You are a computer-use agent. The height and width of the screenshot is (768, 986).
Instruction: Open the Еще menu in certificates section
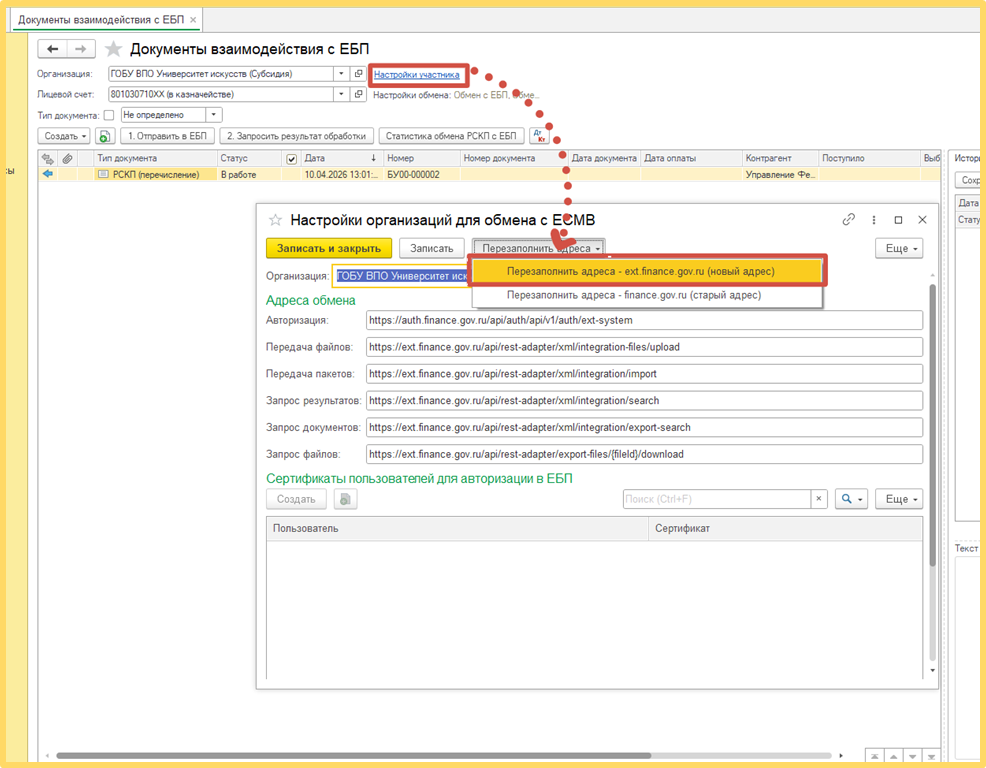point(899,499)
